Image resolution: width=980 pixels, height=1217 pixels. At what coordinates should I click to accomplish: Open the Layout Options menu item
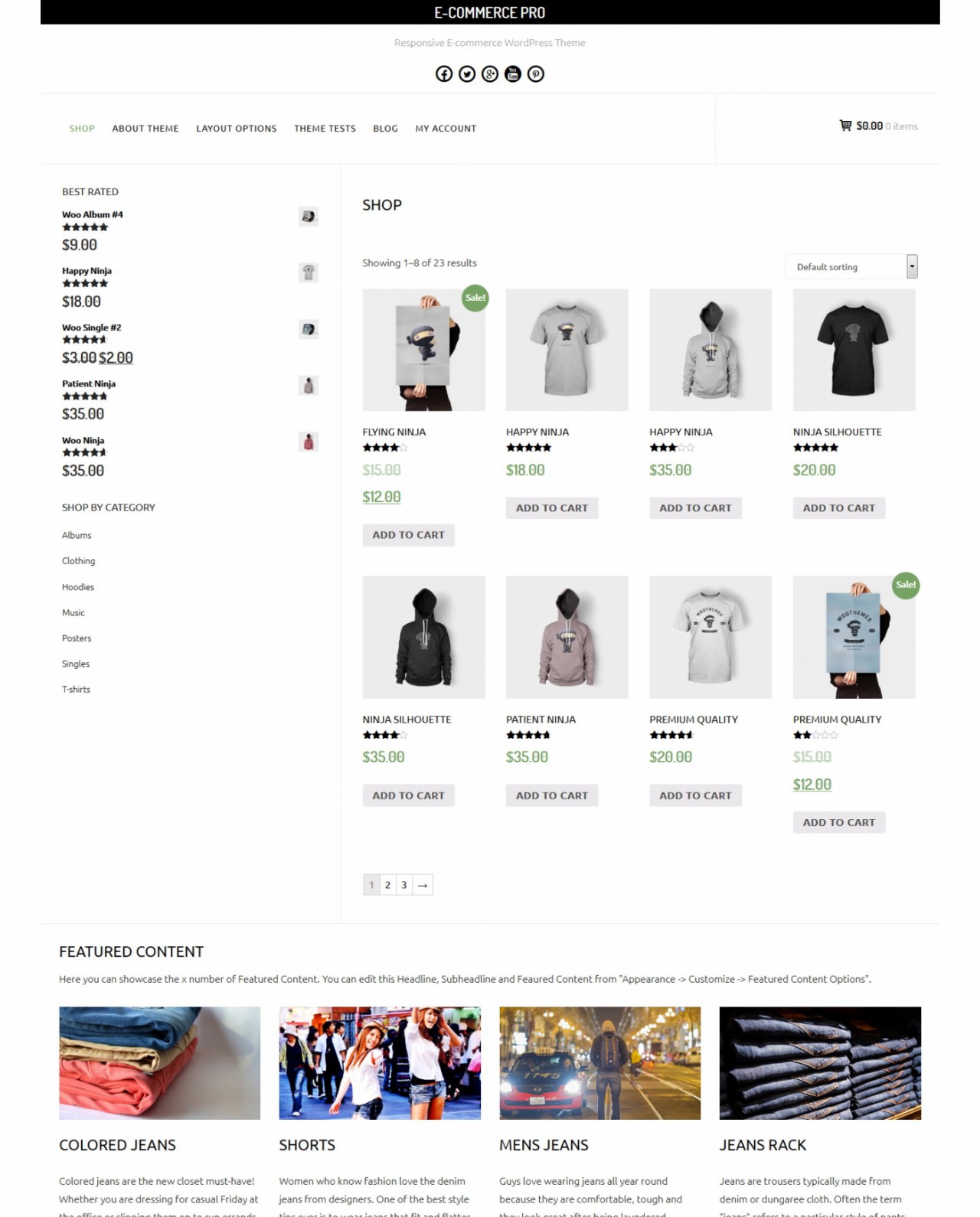coord(237,129)
